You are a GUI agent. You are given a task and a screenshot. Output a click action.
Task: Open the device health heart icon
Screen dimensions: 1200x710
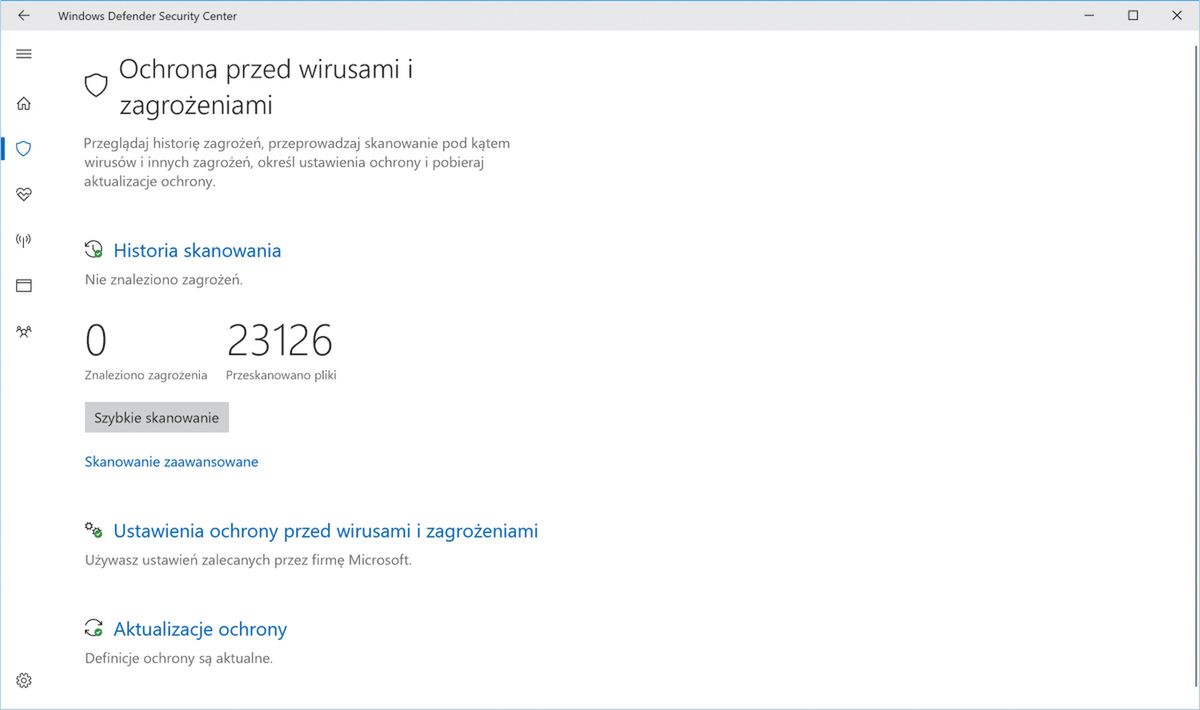coord(24,194)
